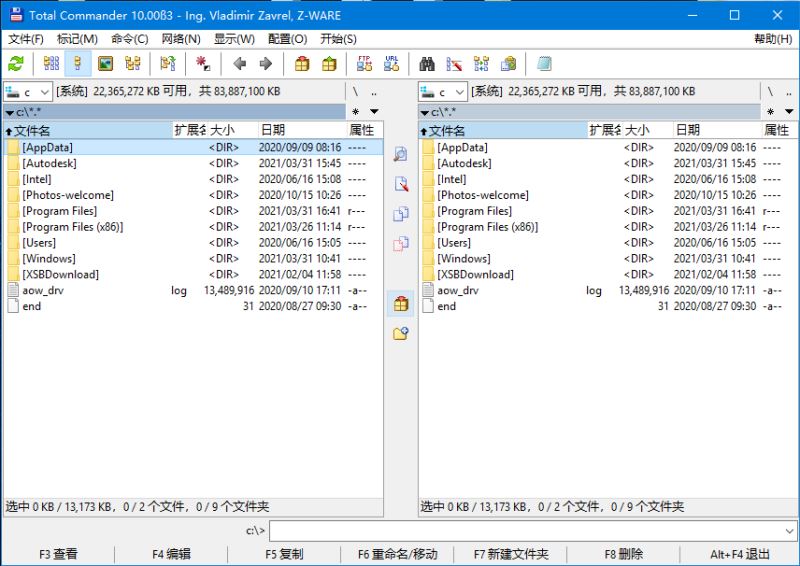Select [Windows] folder in right panel
Image resolution: width=800 pixels, height=566 pixels.
pyautogui.click(x=608, y=258)
